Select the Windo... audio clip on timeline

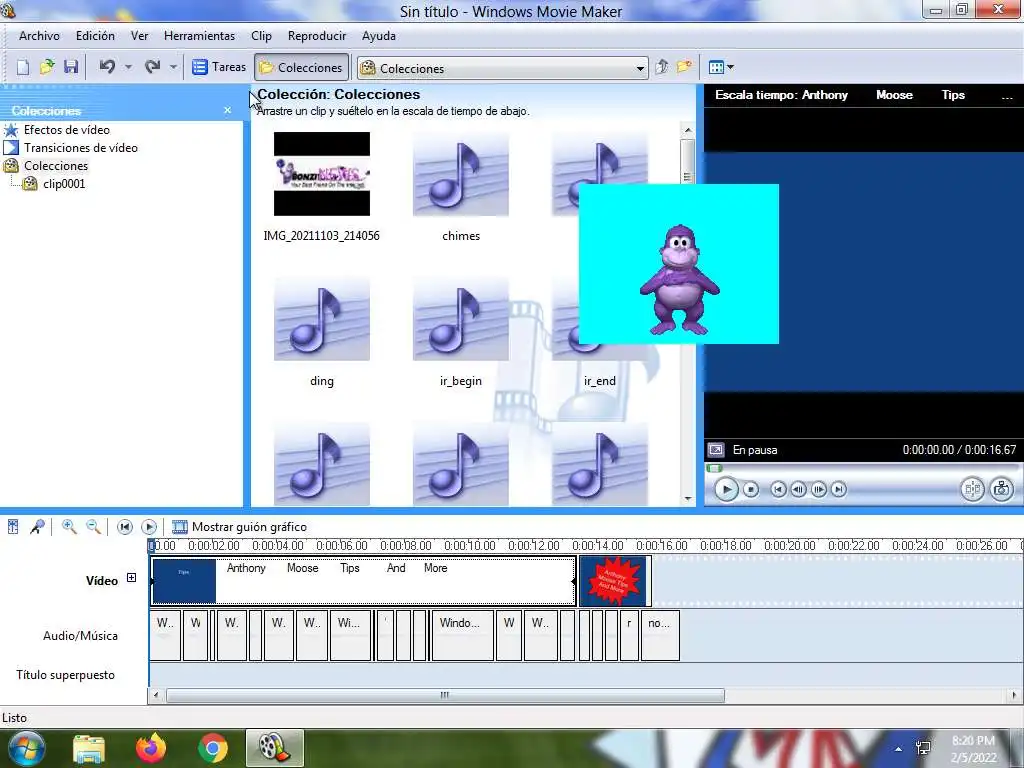pyautogui.click(x=462, y=635)
